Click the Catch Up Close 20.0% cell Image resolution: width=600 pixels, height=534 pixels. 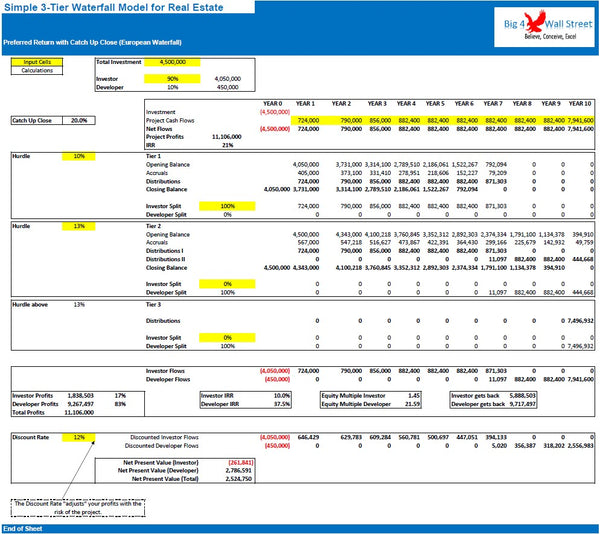point(78,120)
